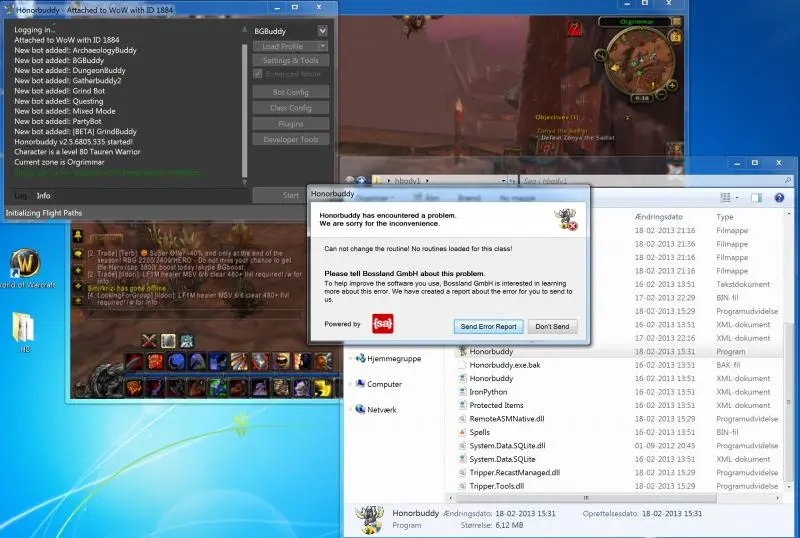This screenshot has width=800, height=538.
Task: Click the Honorbuddy log scrollbar
Action: click(245, 100)
